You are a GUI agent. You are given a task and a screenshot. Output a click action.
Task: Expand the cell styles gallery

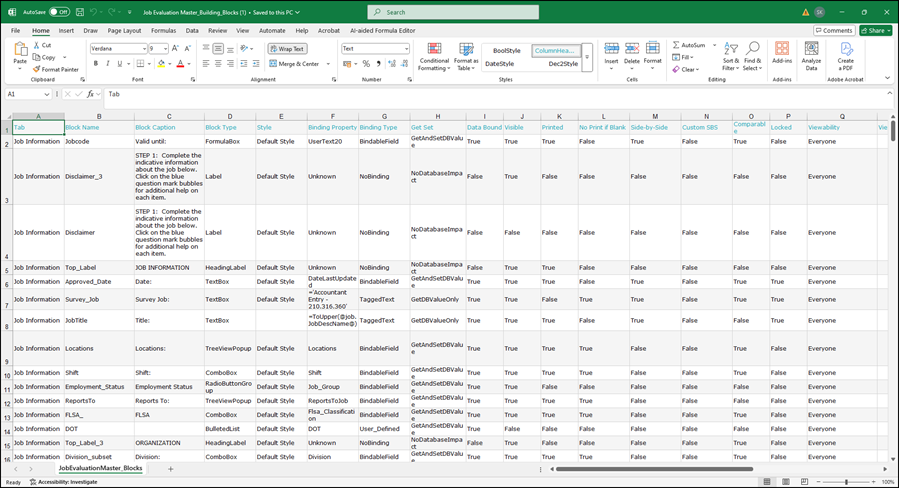(x=587, y=57)
